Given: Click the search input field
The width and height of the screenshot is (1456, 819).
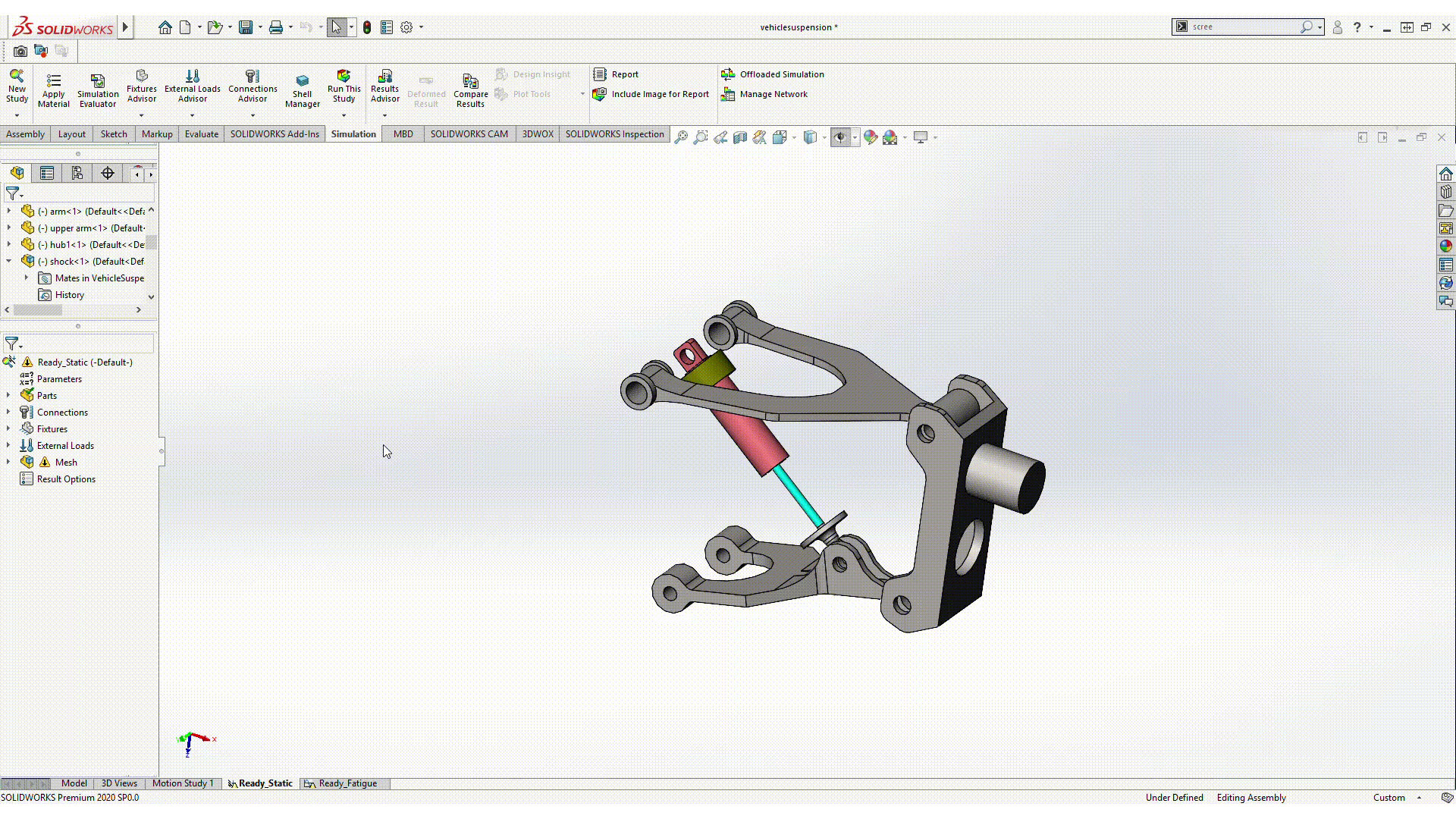Looking at the screenshot, I should tap(1246, 27).
